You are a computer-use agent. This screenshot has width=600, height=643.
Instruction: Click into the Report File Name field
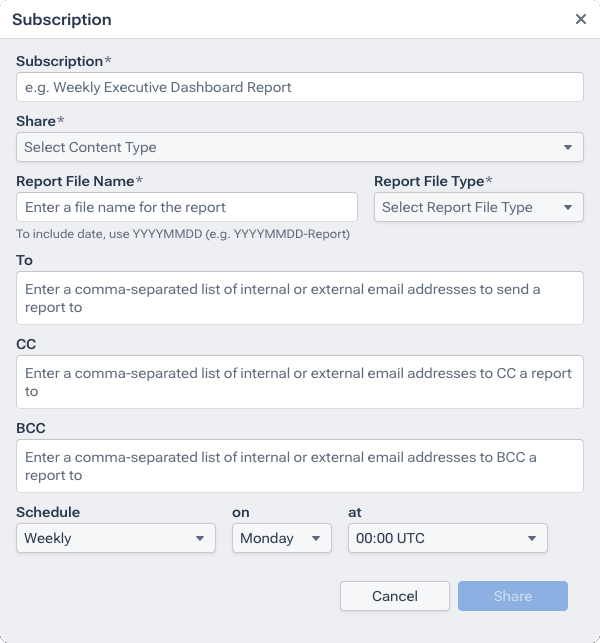tap(187, 207)
